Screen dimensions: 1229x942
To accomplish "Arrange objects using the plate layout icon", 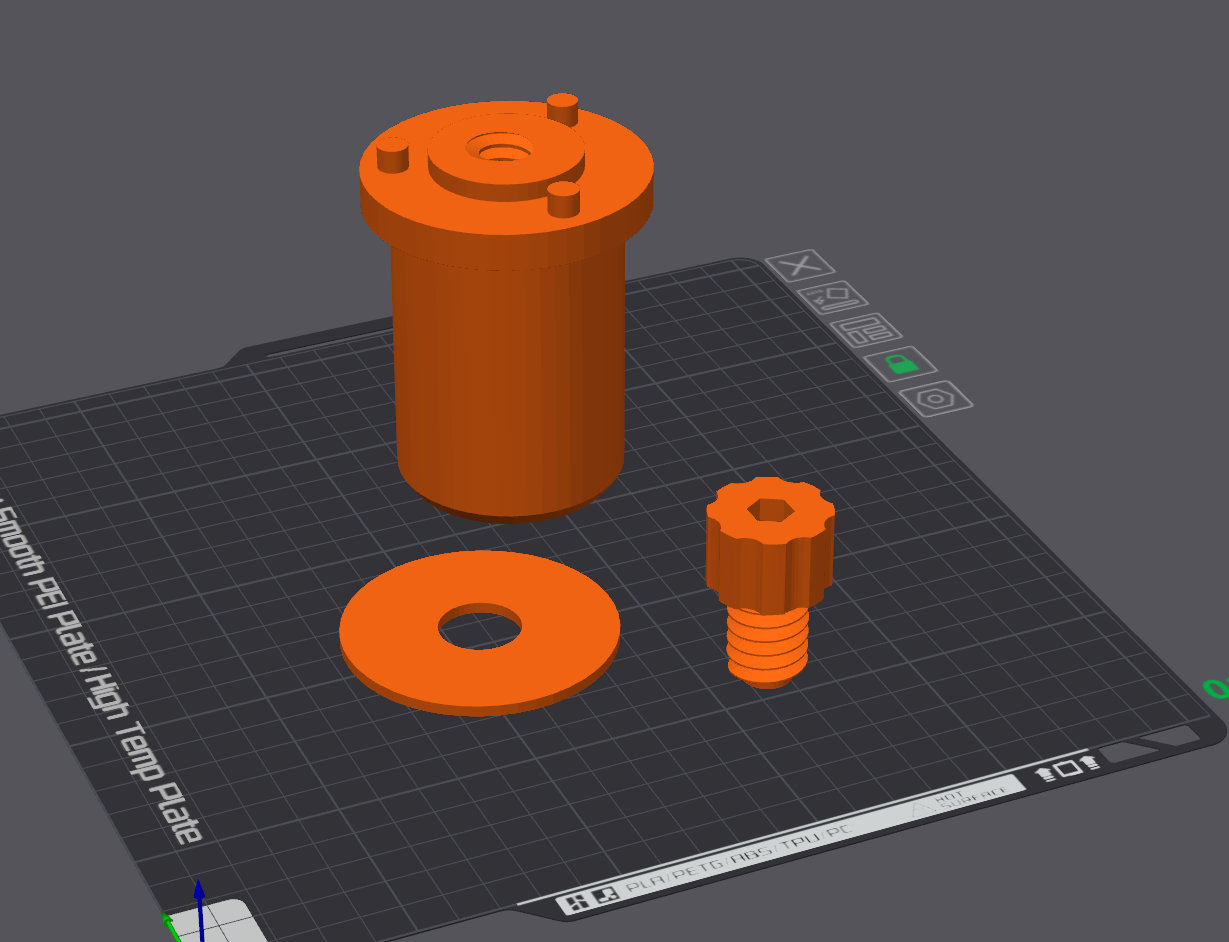I will point(865,331).
